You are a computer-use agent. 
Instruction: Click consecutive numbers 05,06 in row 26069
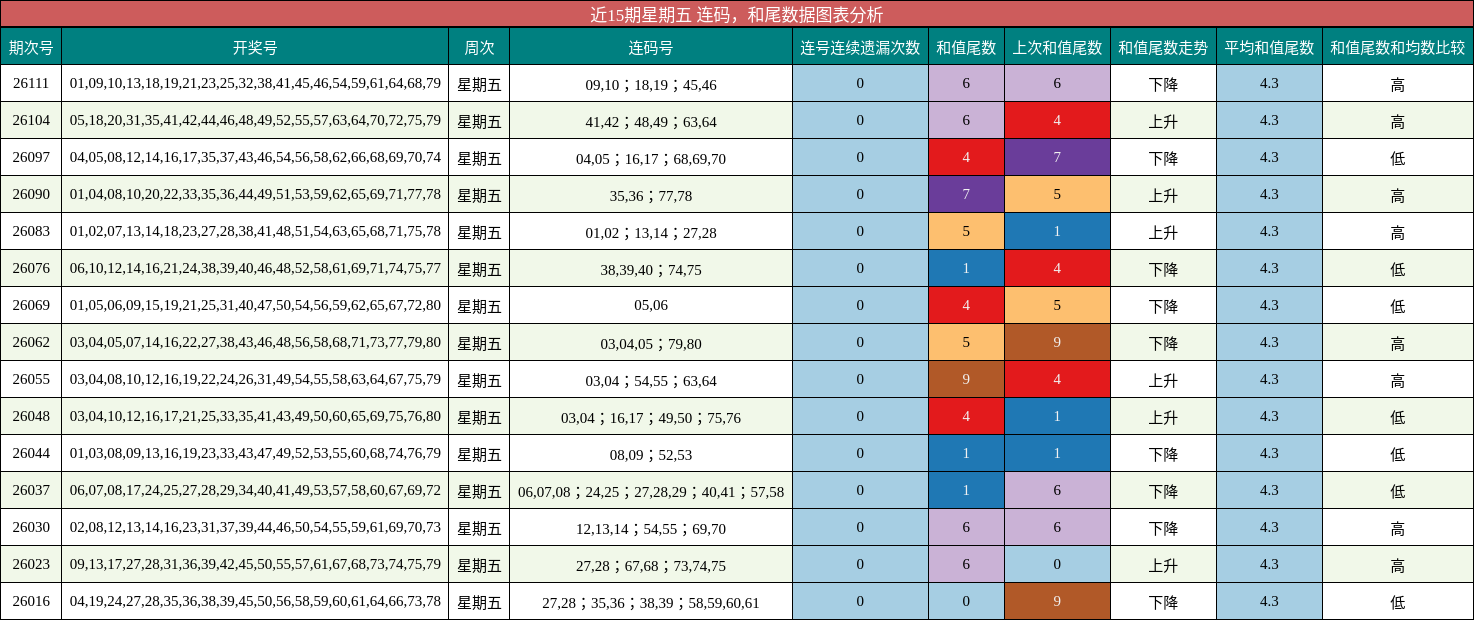click(x=651, y=307)
